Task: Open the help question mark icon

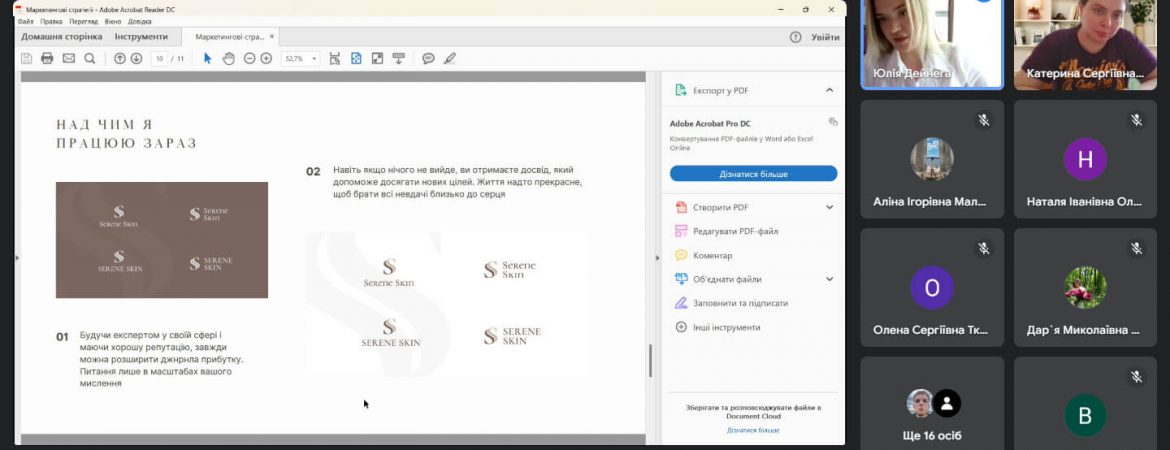Action: 795,37
